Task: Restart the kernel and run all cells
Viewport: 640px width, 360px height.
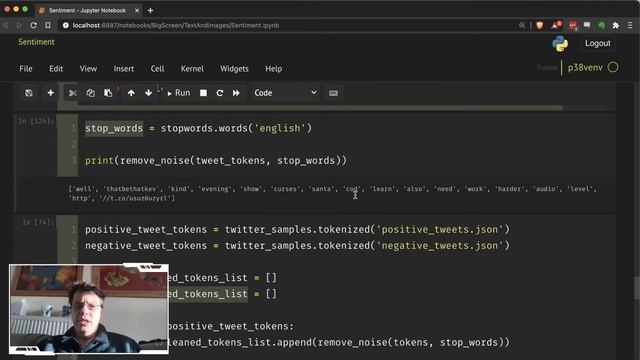Action: pyautogui.click(x=236, y=93)
